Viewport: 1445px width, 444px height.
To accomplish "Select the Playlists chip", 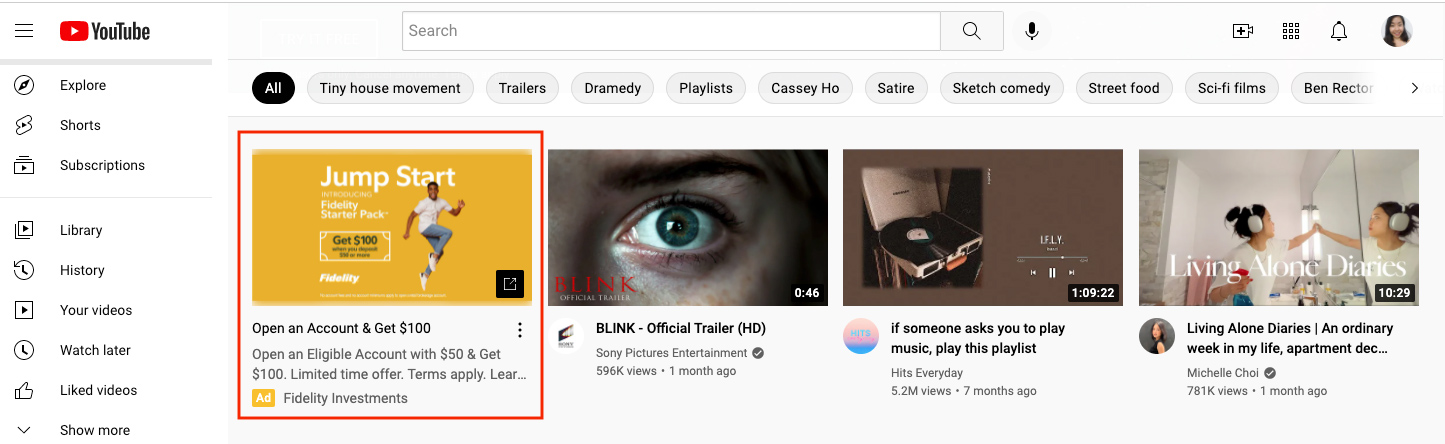I will coord(706,88).
